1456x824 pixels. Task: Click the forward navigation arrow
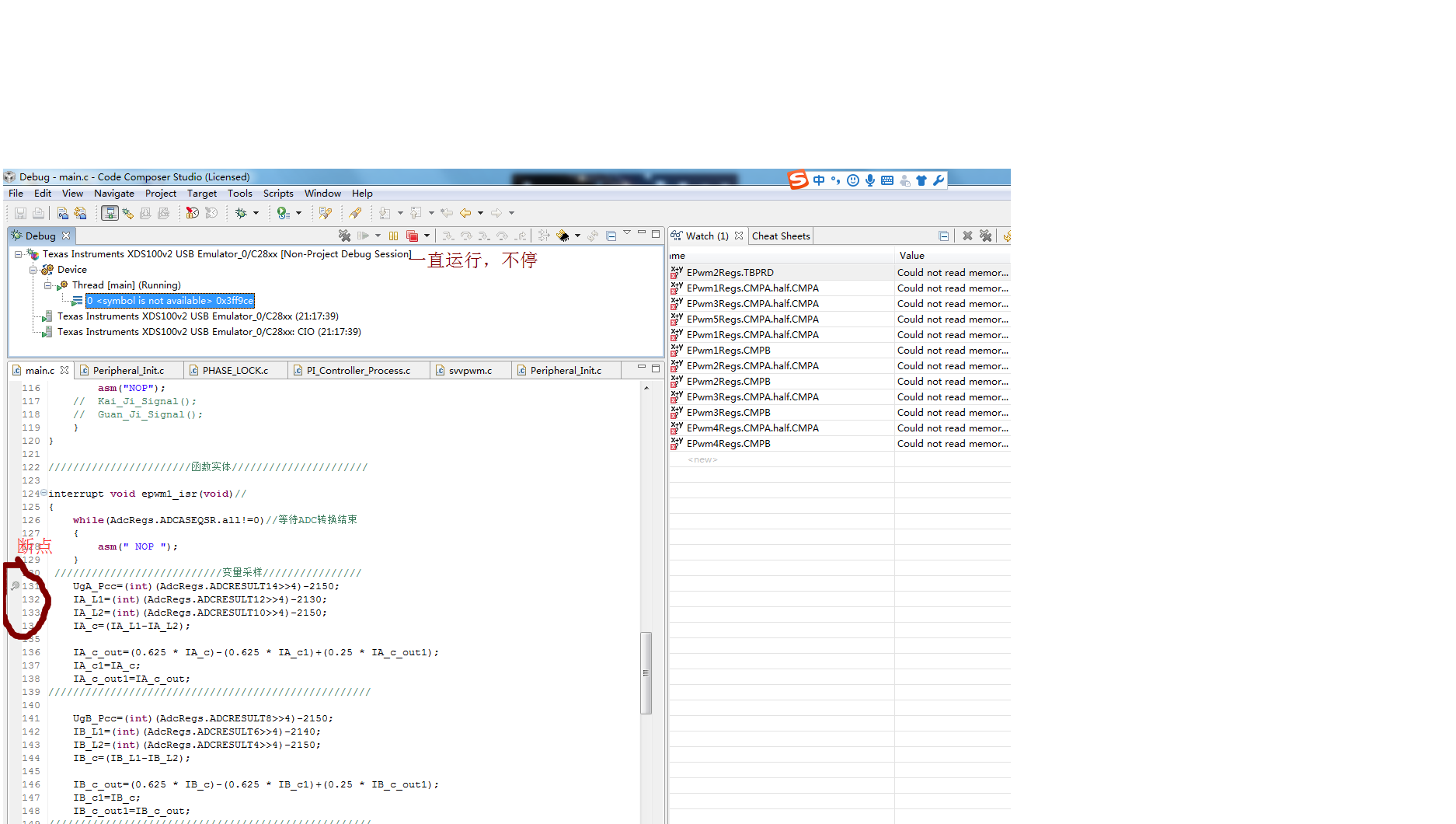tap(496, 213)
